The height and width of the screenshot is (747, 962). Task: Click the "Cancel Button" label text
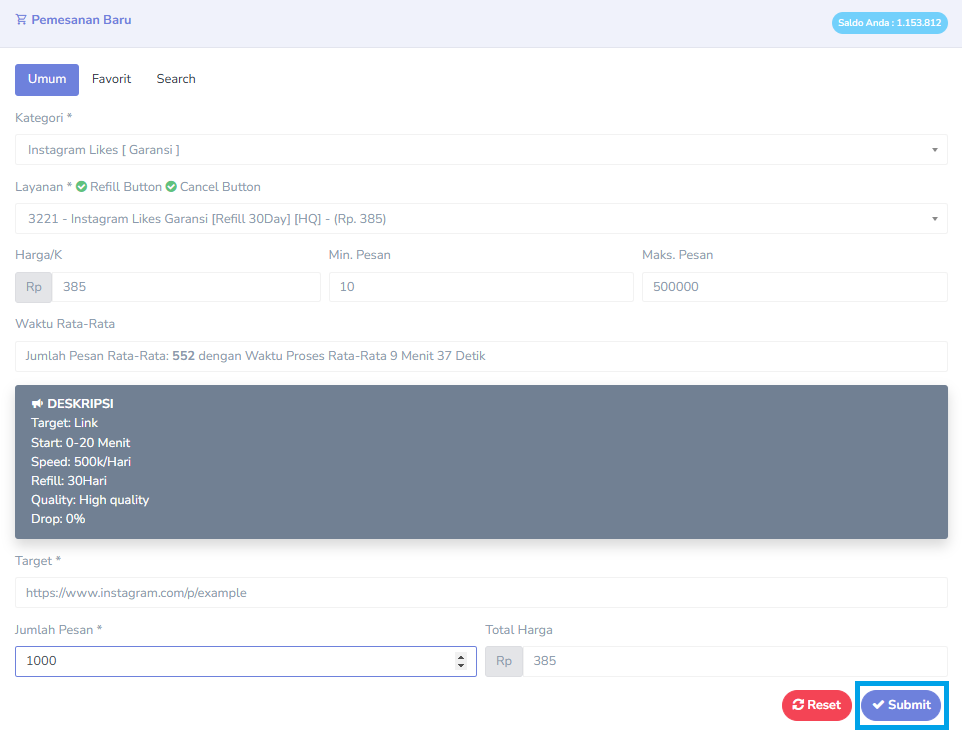[220, 186]
